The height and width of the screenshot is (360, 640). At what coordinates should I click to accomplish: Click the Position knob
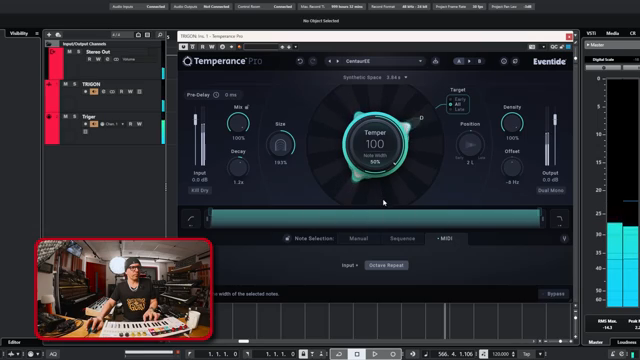[470, 144]
